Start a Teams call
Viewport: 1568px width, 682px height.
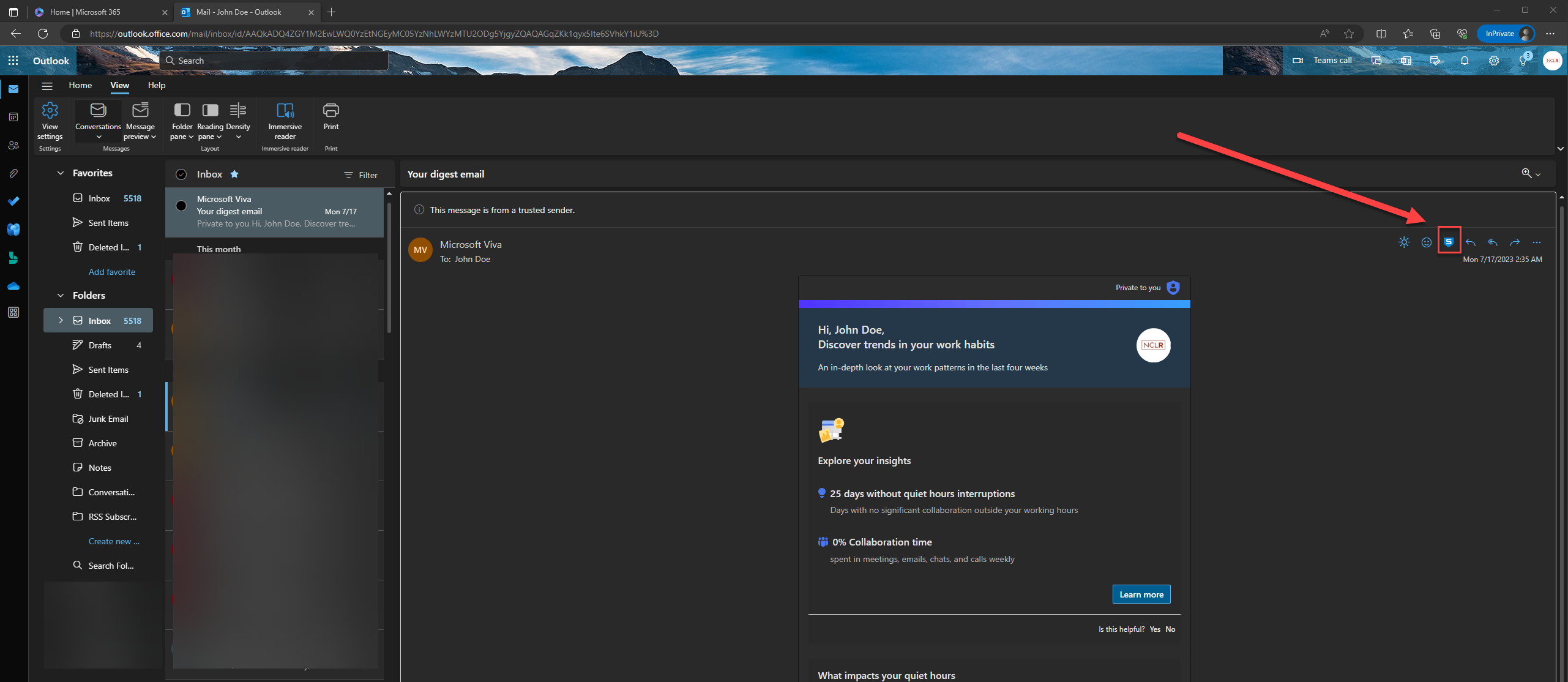[1322, 60]
